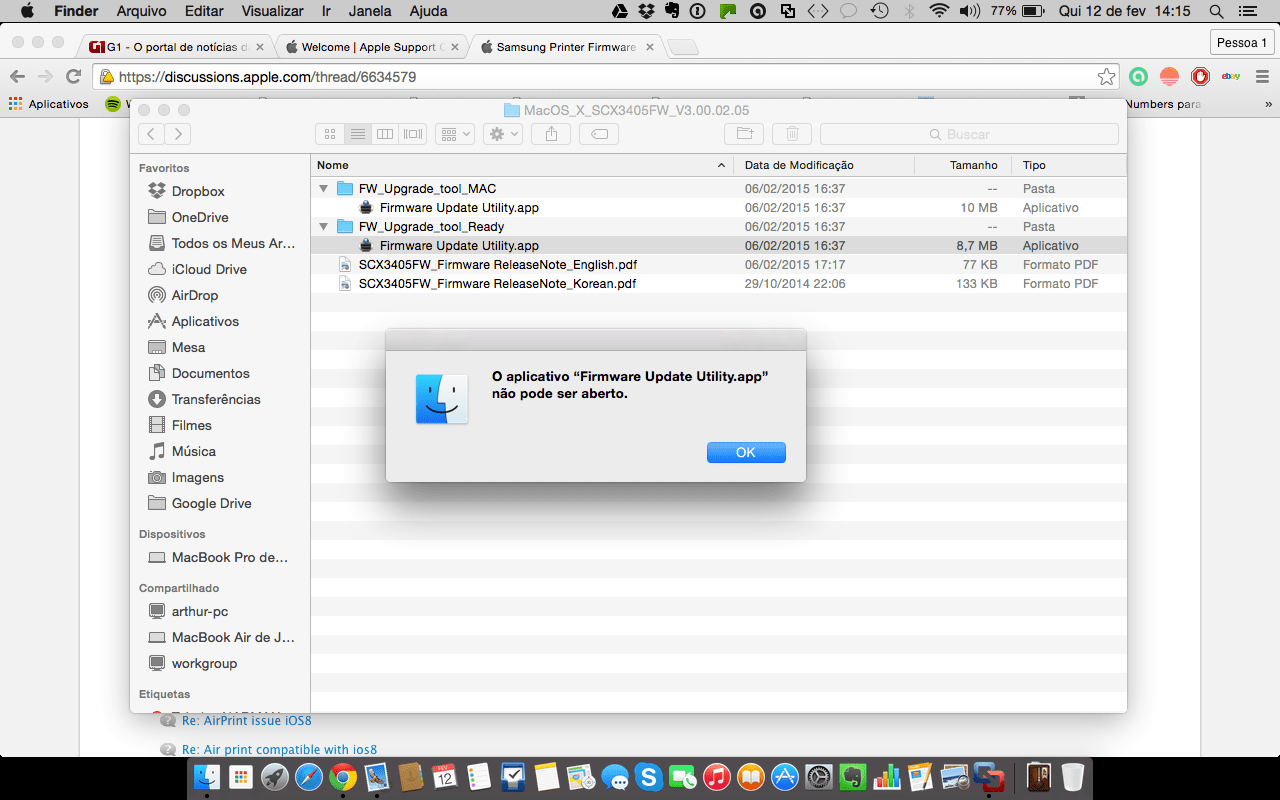Click Aplicativos in Chrome bookmarks bar
The height and width of the screenshot is (800, 1280).
(48, 104)
